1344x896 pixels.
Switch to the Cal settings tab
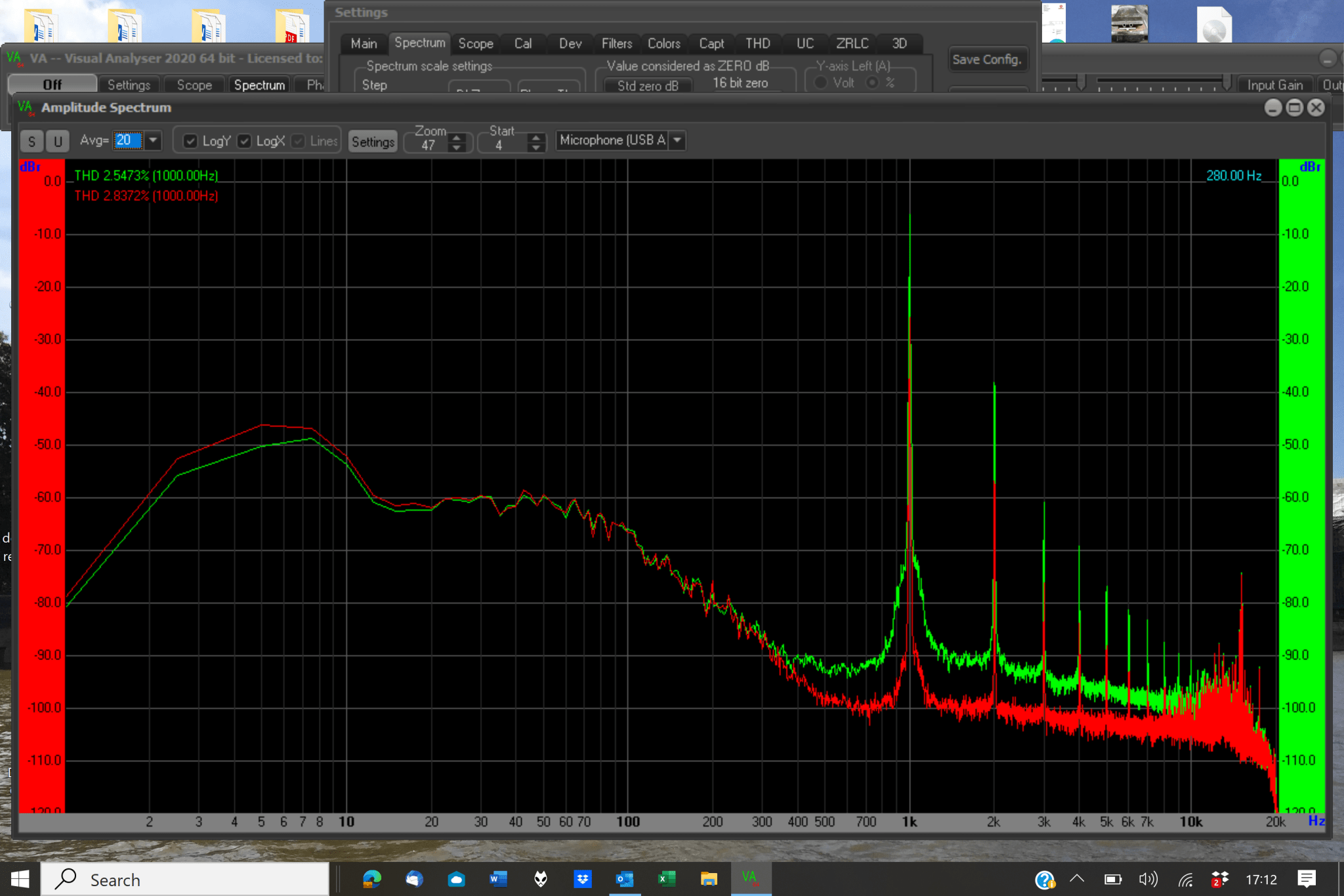(523, 44)
